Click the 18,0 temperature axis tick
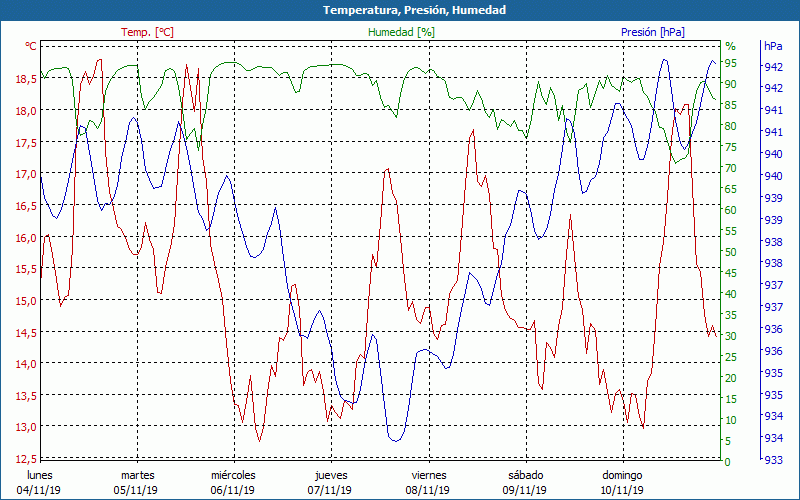The image size is (800, 500). (26, 111)
